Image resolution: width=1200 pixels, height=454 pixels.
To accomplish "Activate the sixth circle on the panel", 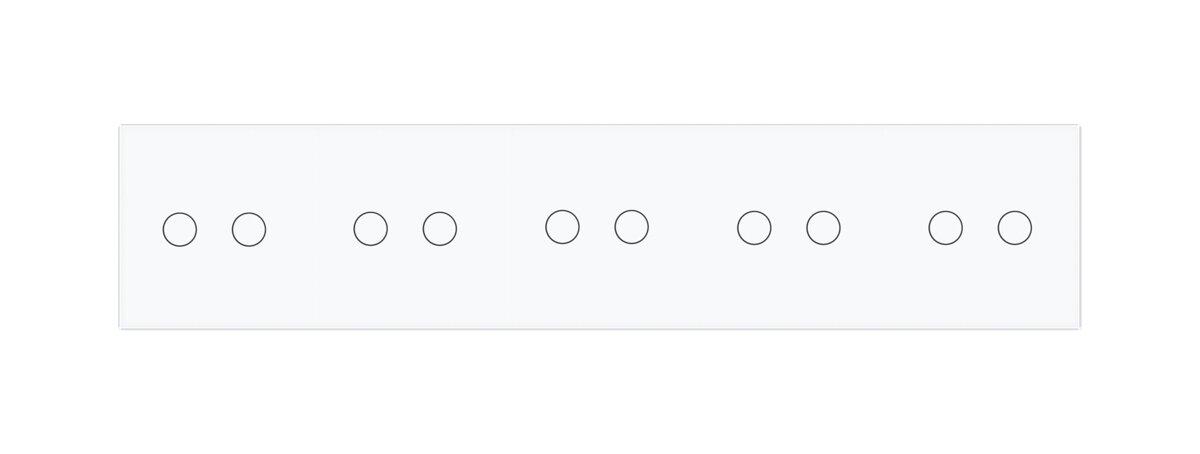I will coord(631,227).
